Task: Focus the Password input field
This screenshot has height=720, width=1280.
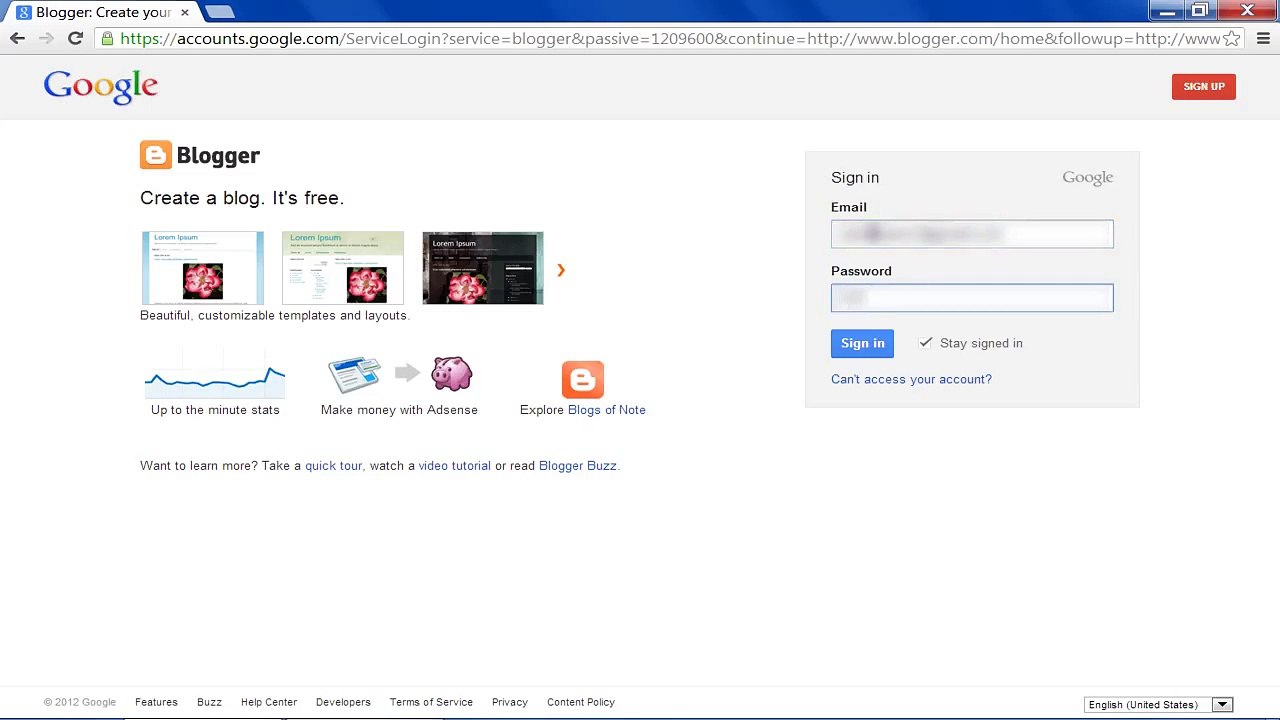Action: 972,298
